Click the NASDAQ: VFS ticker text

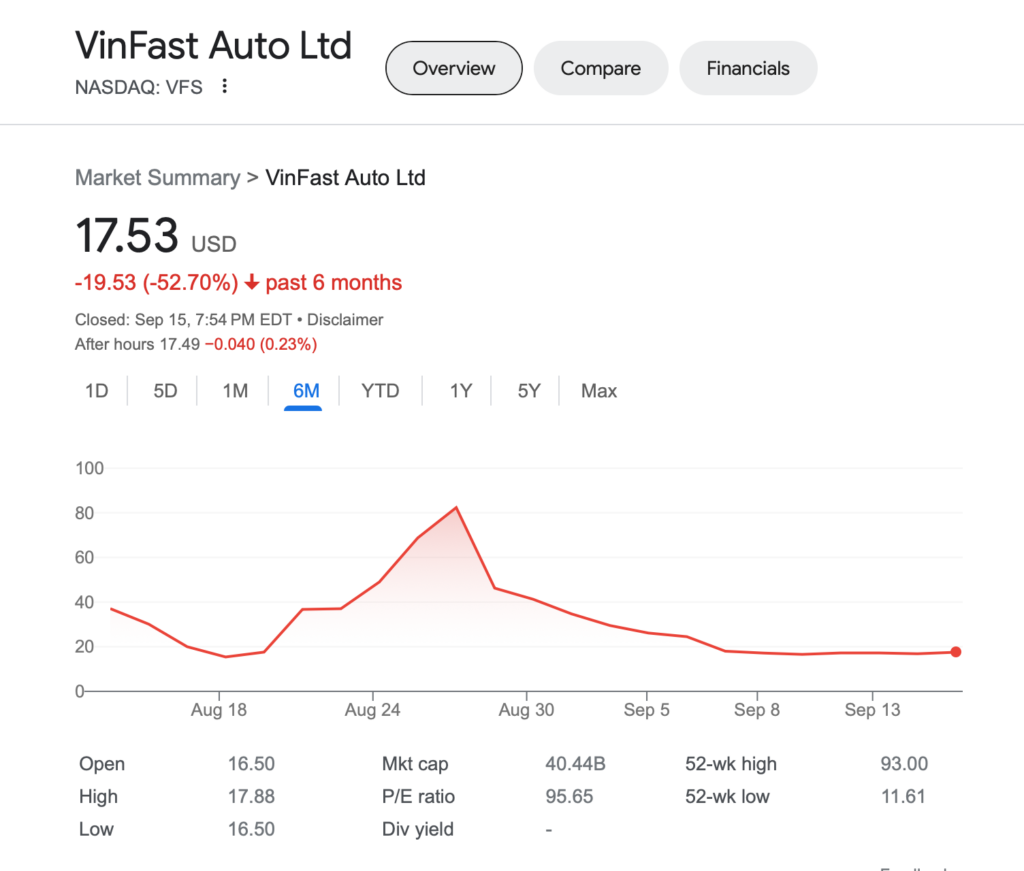pos(139,87)
